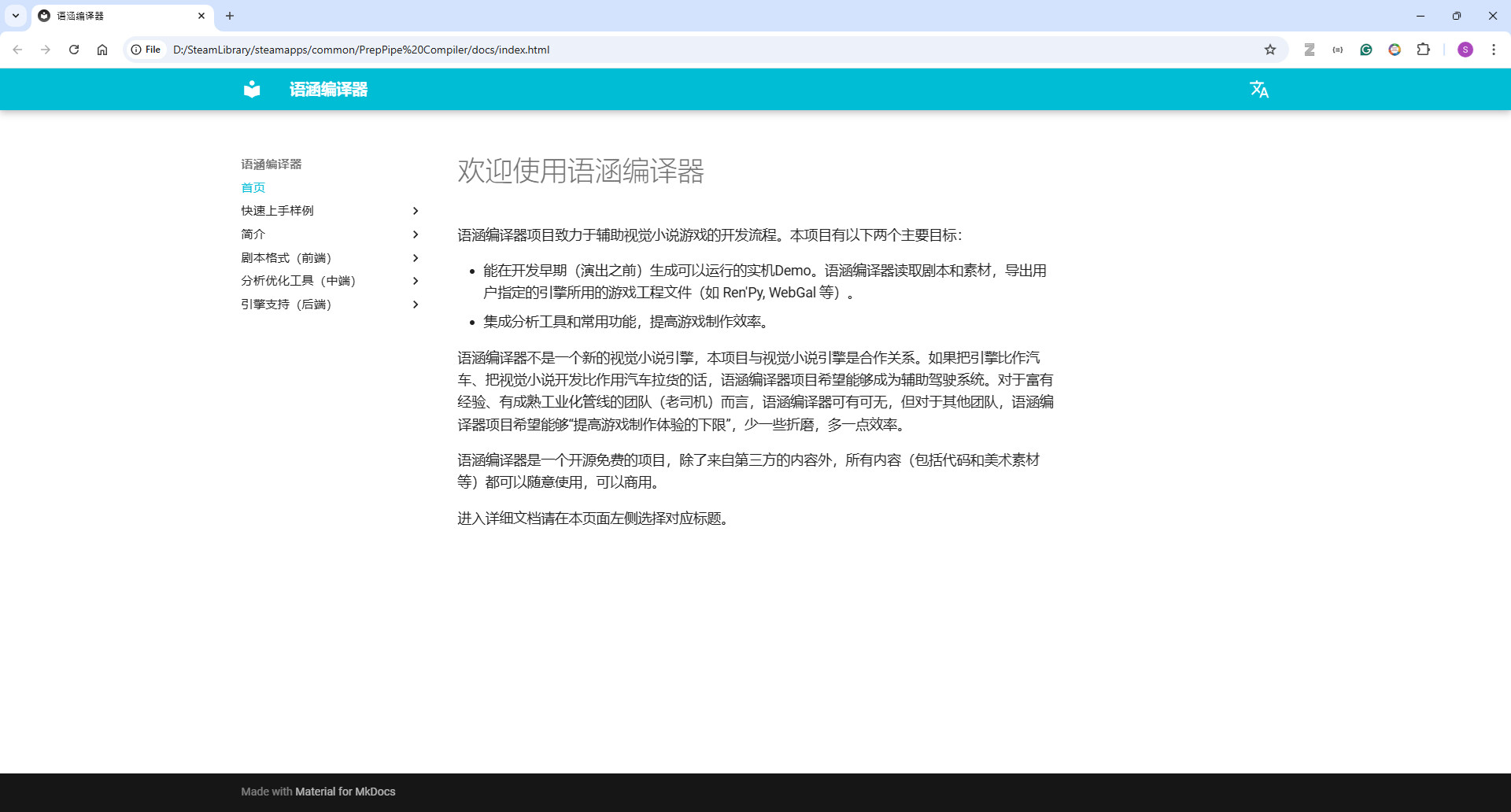
Task: Expand the 简介 navigation chevron
Action: click(x=416, y=234)
